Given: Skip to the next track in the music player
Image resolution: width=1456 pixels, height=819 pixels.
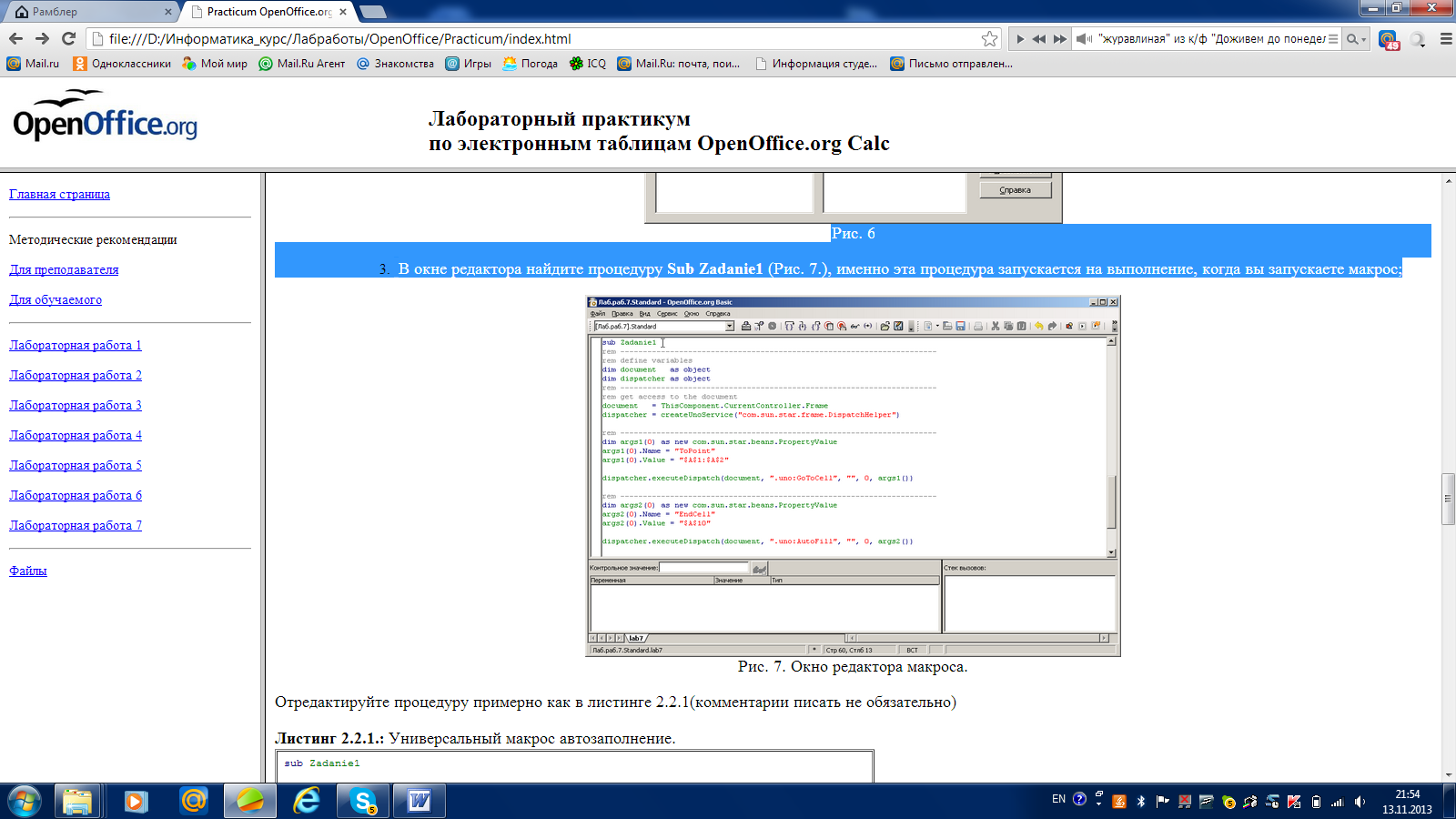Looking at the screenshot, I should [1060, 39].
